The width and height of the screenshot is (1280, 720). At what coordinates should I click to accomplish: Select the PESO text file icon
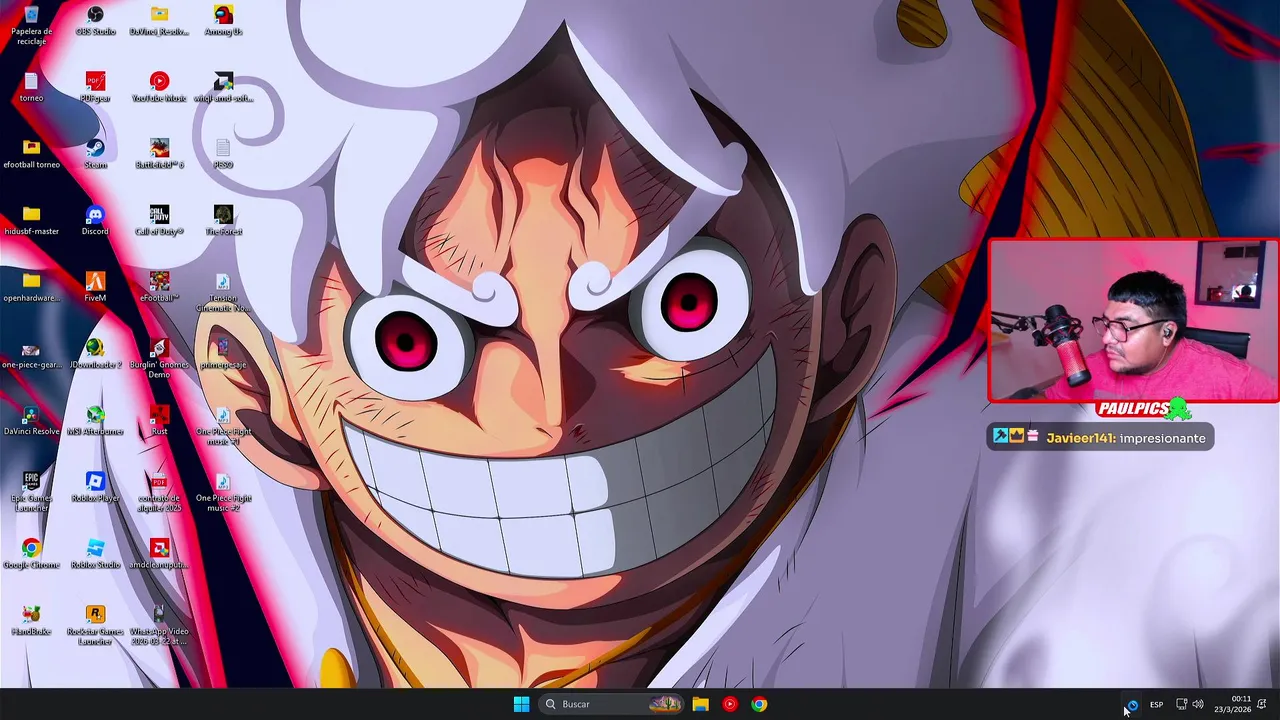(x=223, y=154)
